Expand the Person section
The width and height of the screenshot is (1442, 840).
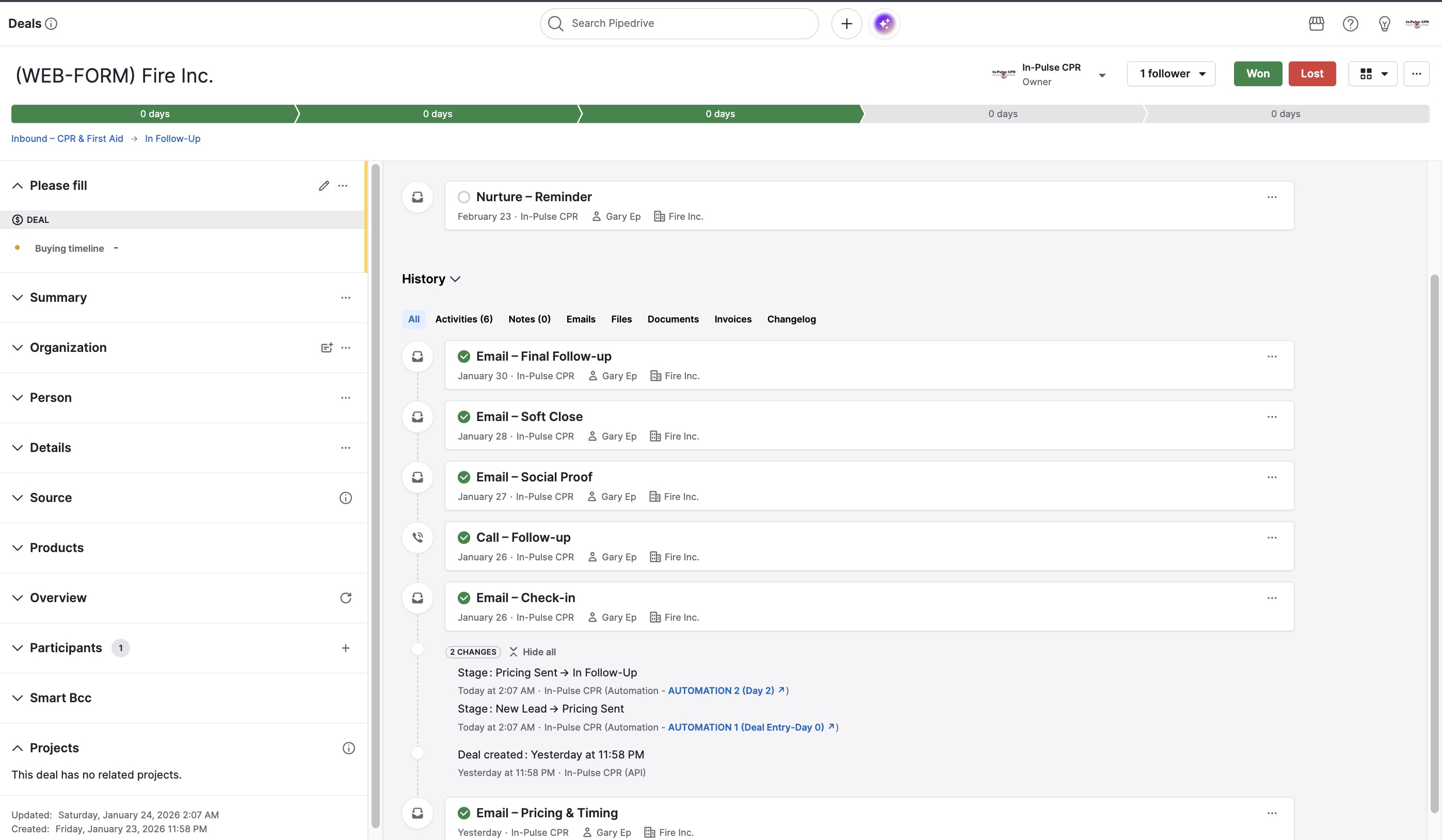(18, 398)
